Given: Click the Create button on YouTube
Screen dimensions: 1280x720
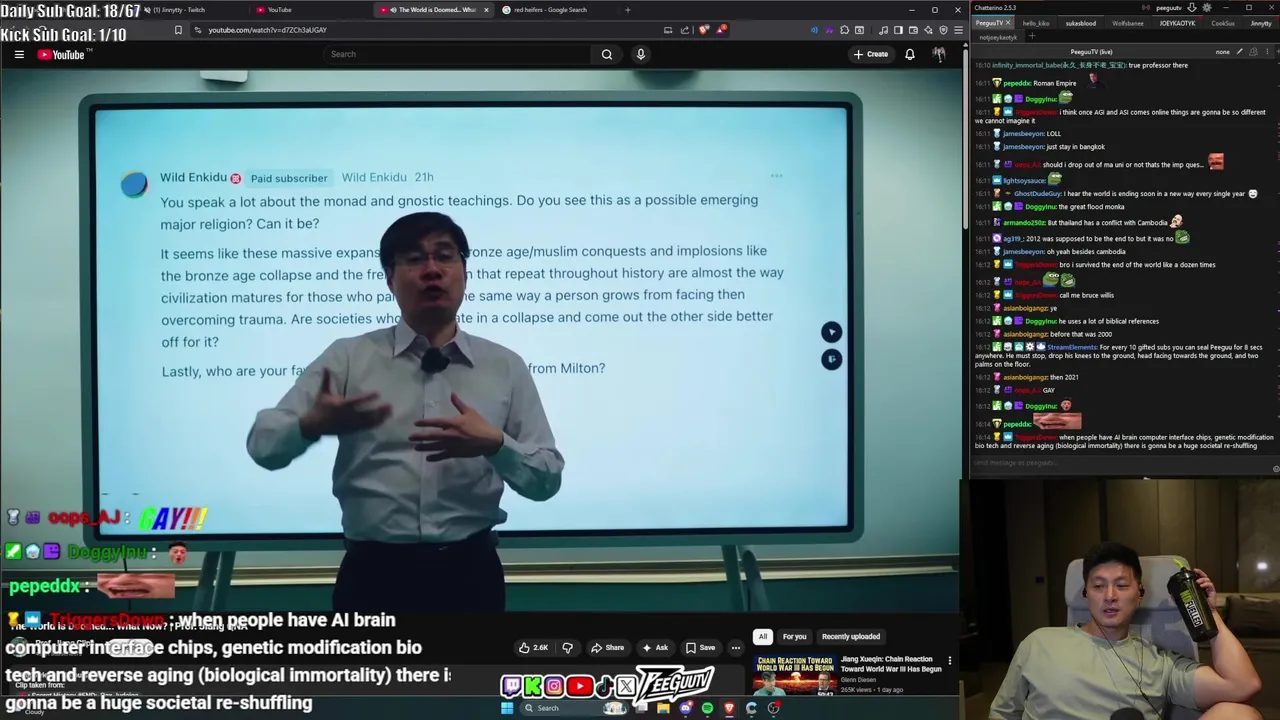Looking at the screenshot, I should pos(871,54).
